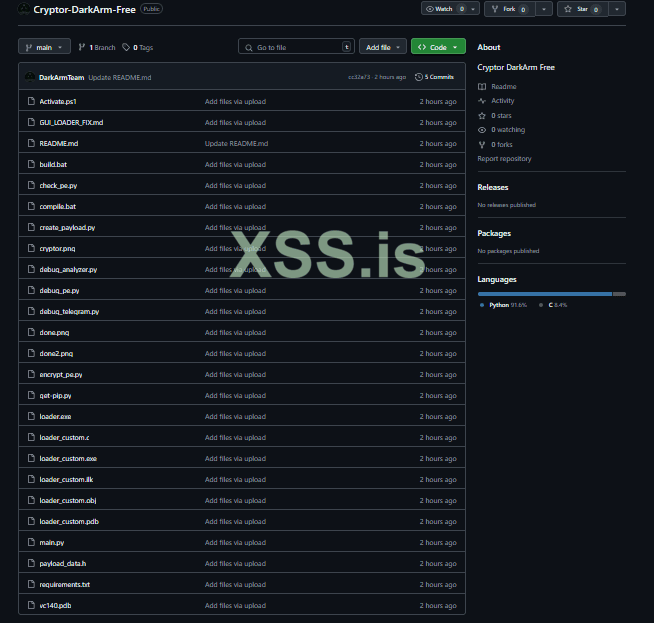Screen dimensions: 654x623
Task: Click the Readme book icon
Action: point(482,86)
